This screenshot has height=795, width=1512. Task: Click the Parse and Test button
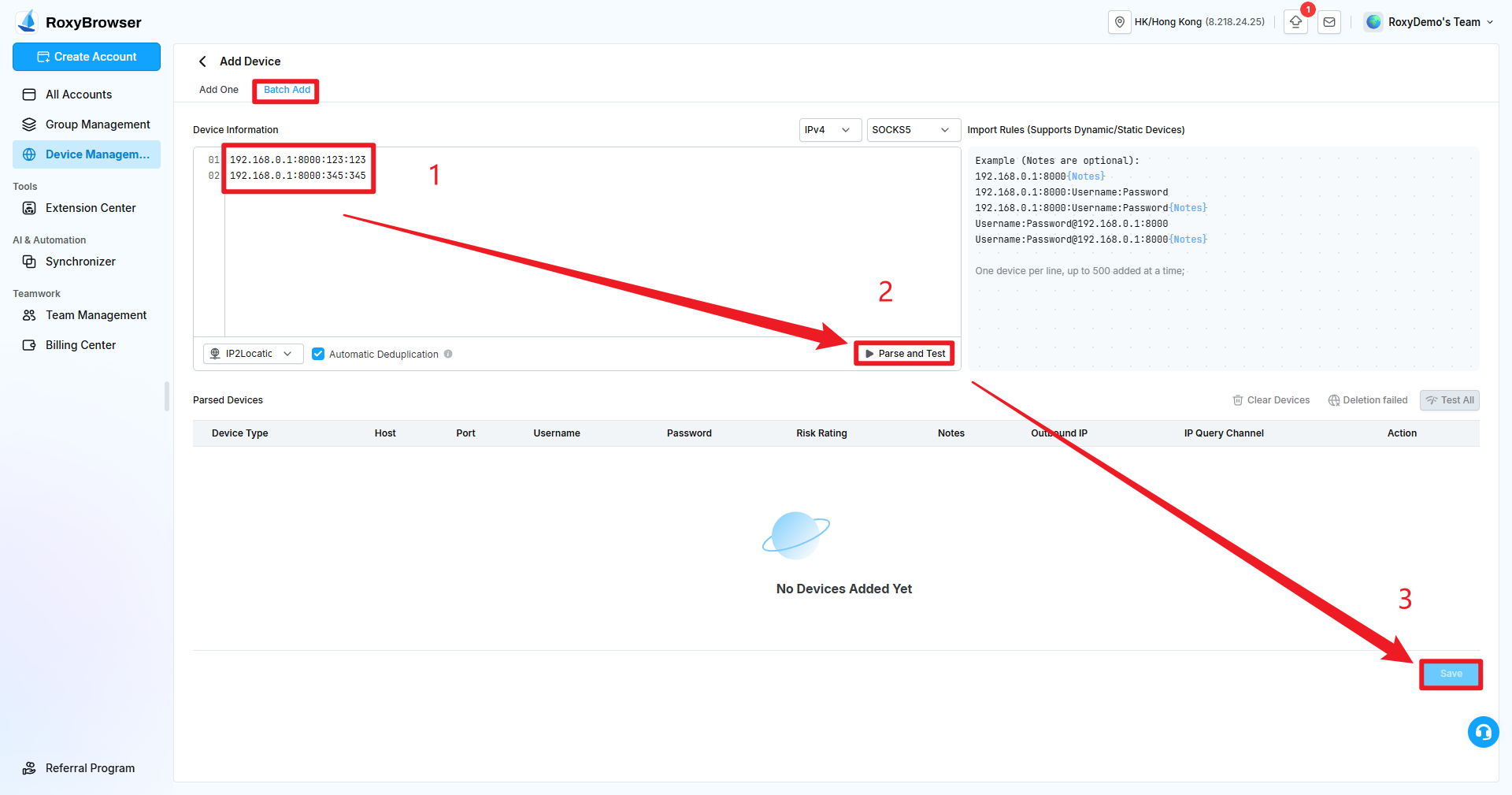[x=904, y=354]
